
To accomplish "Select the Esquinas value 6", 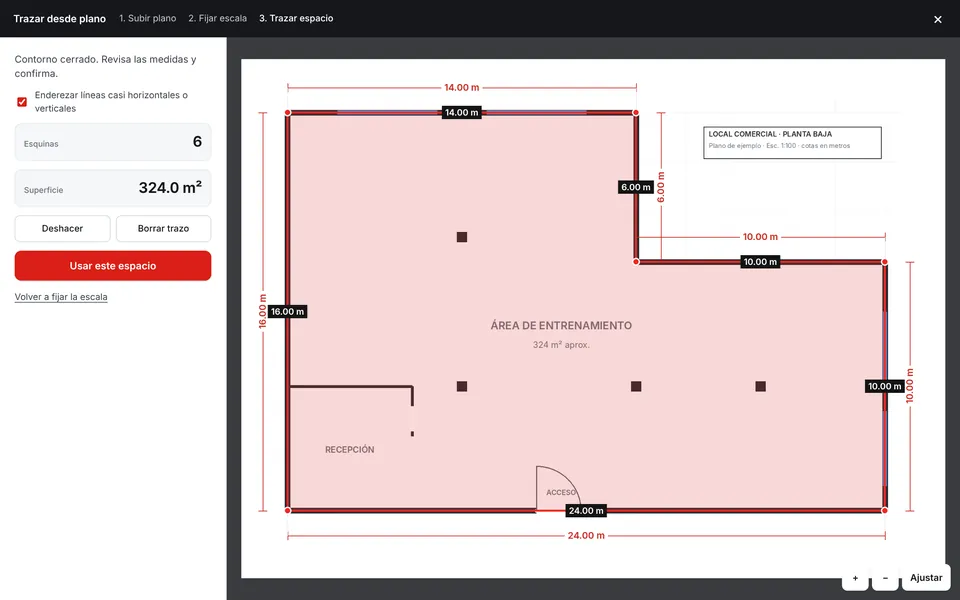I will 197,141.
